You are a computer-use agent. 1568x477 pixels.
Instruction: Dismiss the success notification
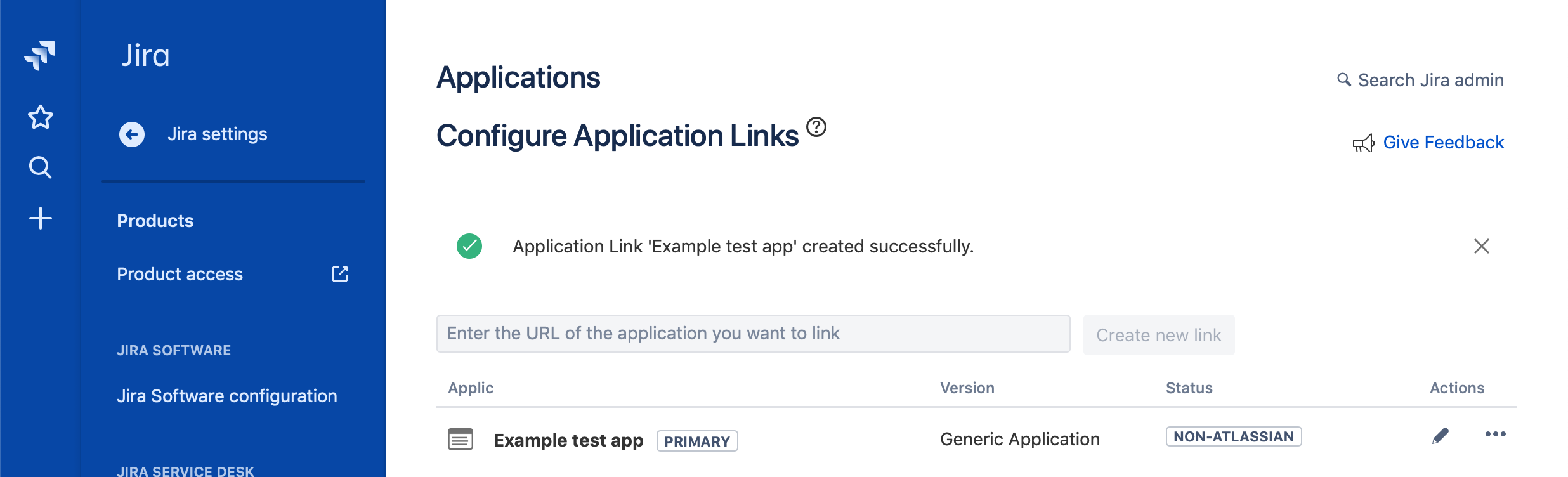click(x=1482, y=246)
